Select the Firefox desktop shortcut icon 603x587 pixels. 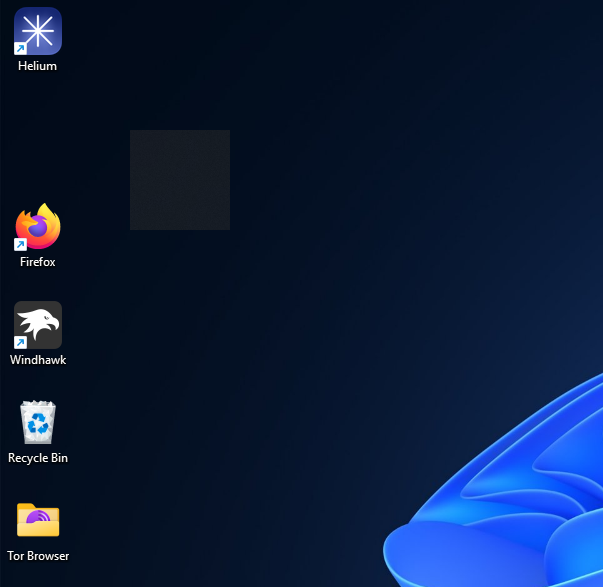point(38,227)
